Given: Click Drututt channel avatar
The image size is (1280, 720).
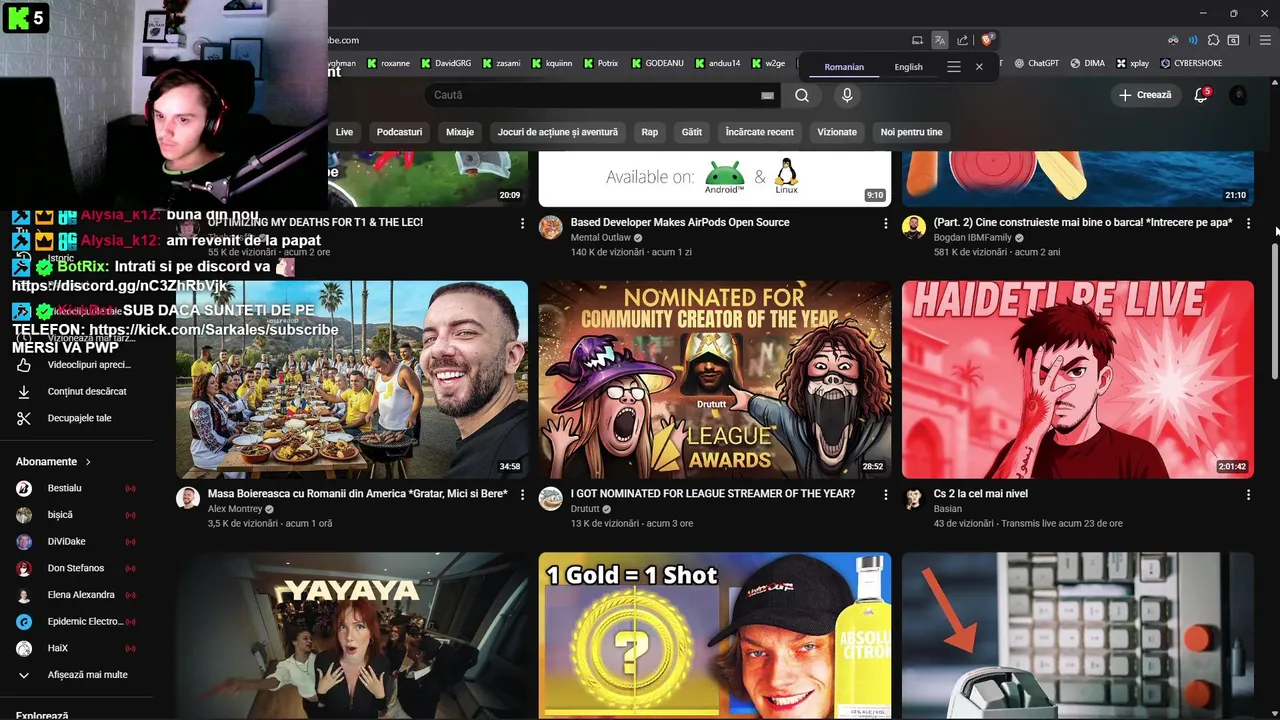Looking at the screenshot, I should pos(551,498).
